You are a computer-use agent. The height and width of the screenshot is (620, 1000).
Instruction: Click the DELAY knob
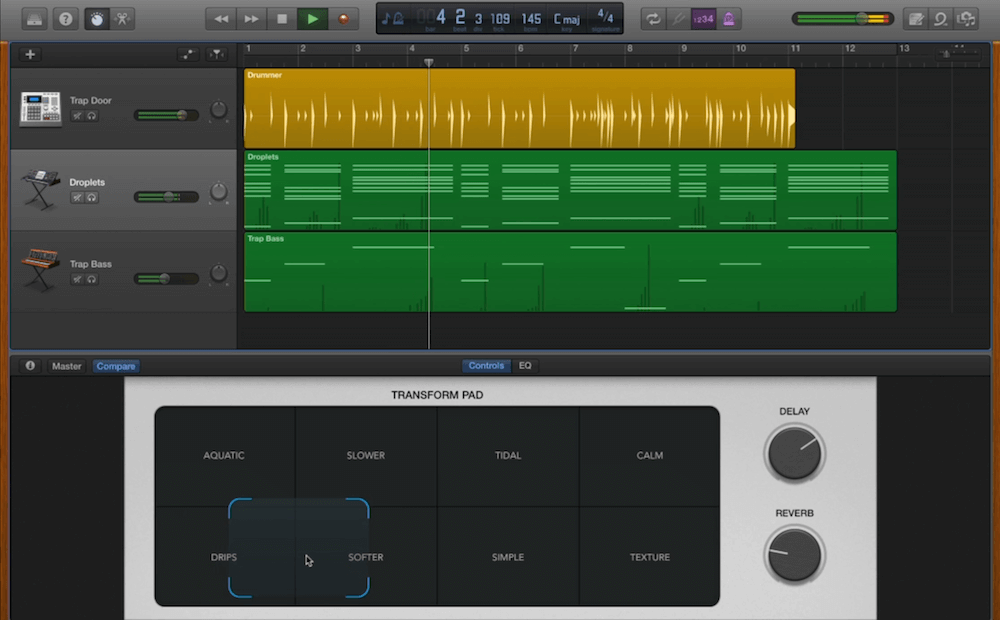pyautogui.click(x=794, y=454)
